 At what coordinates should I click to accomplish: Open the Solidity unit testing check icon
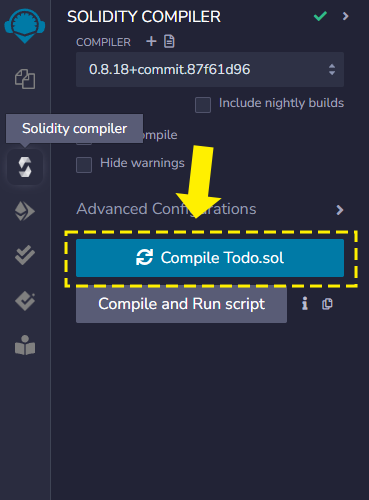[25, 301]
